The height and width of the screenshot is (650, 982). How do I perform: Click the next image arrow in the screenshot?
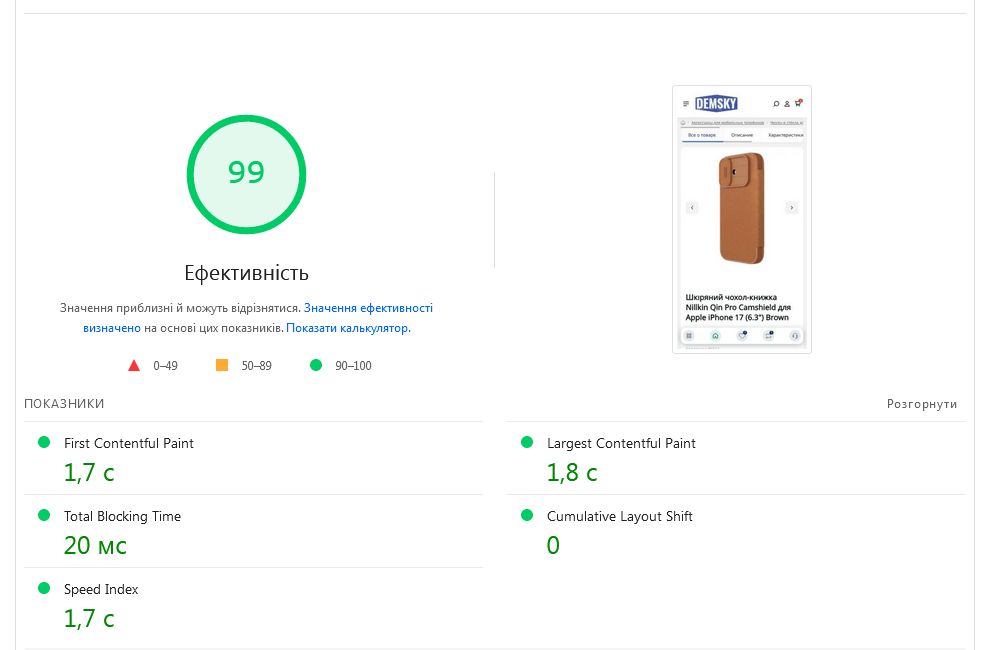(x=792, y=207)
